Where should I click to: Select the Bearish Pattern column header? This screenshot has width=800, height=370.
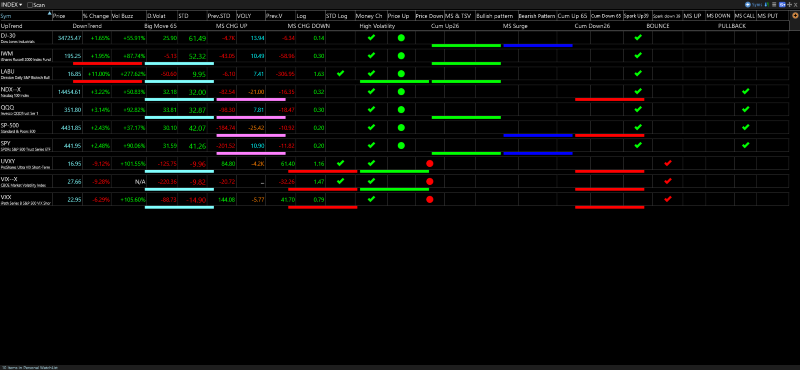coord(537,16)
